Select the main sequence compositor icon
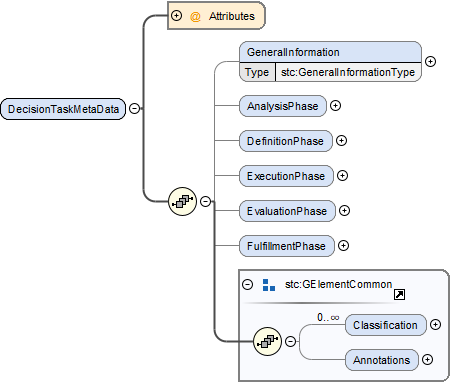468x384 pixels. (183, 201)
